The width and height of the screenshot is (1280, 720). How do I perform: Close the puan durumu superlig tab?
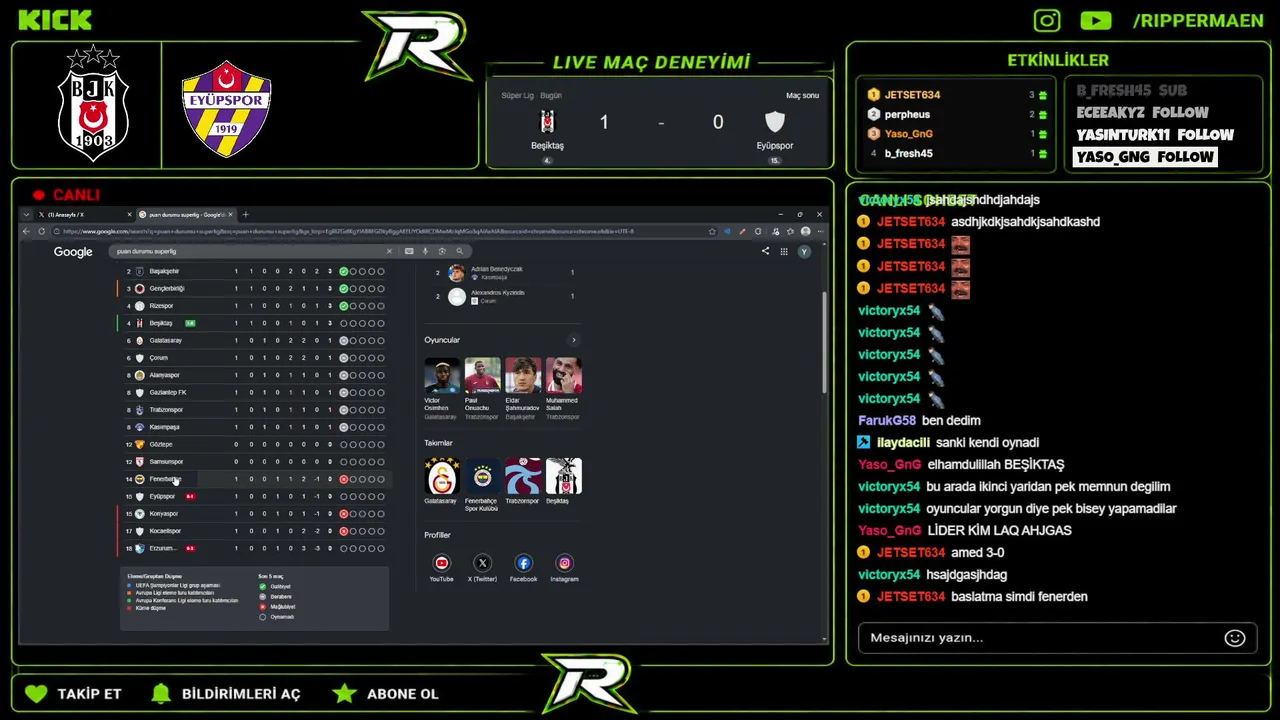coord(230,214)
